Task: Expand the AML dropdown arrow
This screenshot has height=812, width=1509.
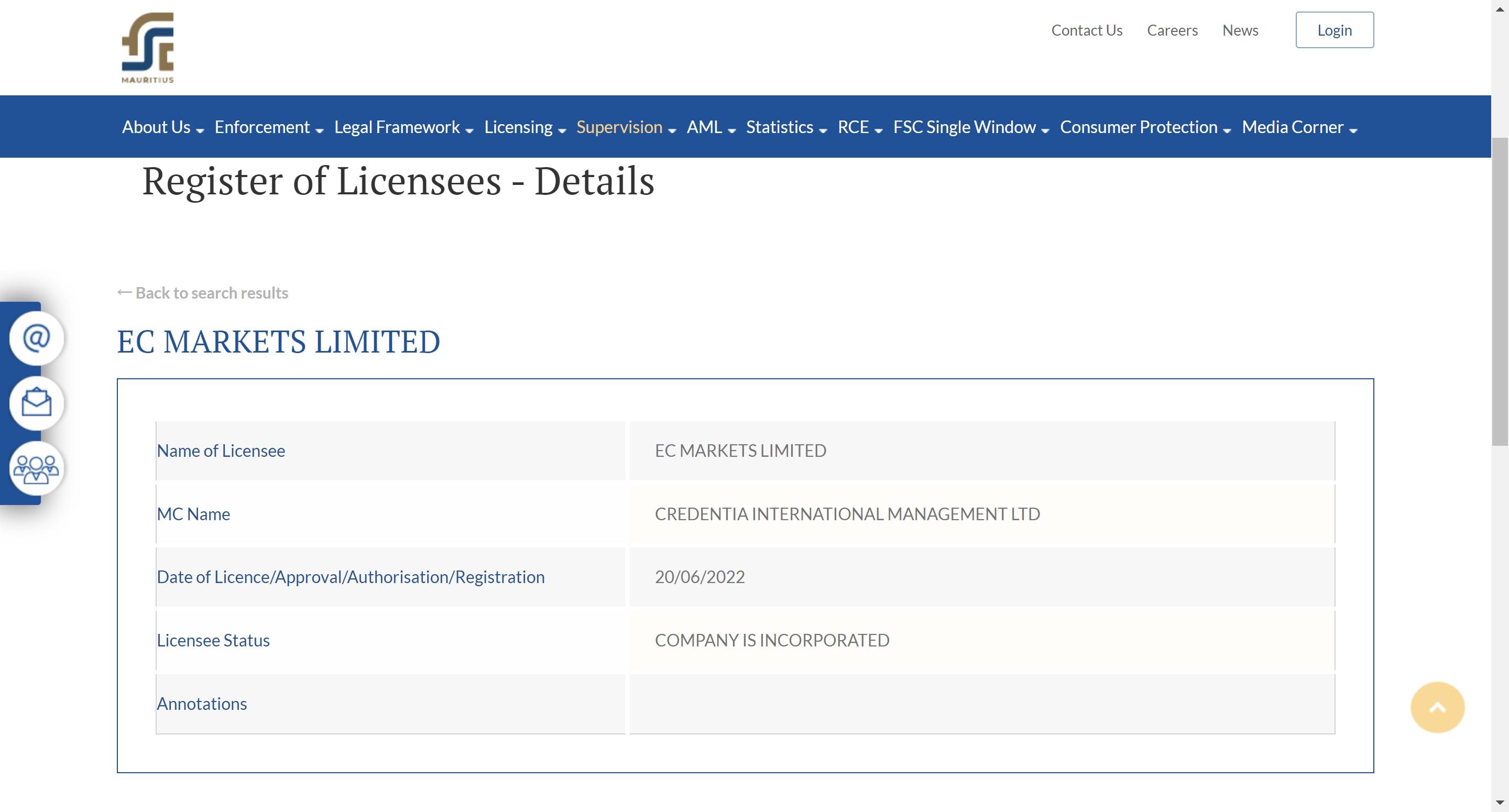Action: pos(731,131)
